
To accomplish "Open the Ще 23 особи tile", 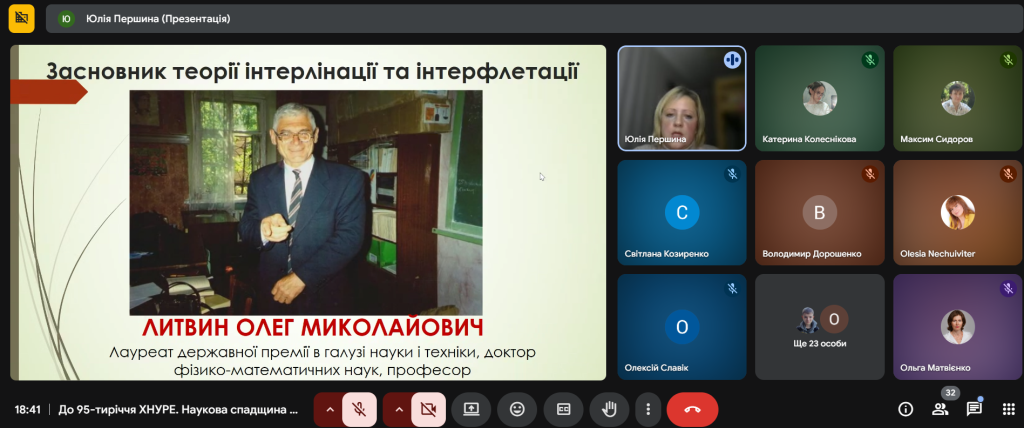I will [x=820, y=327].
